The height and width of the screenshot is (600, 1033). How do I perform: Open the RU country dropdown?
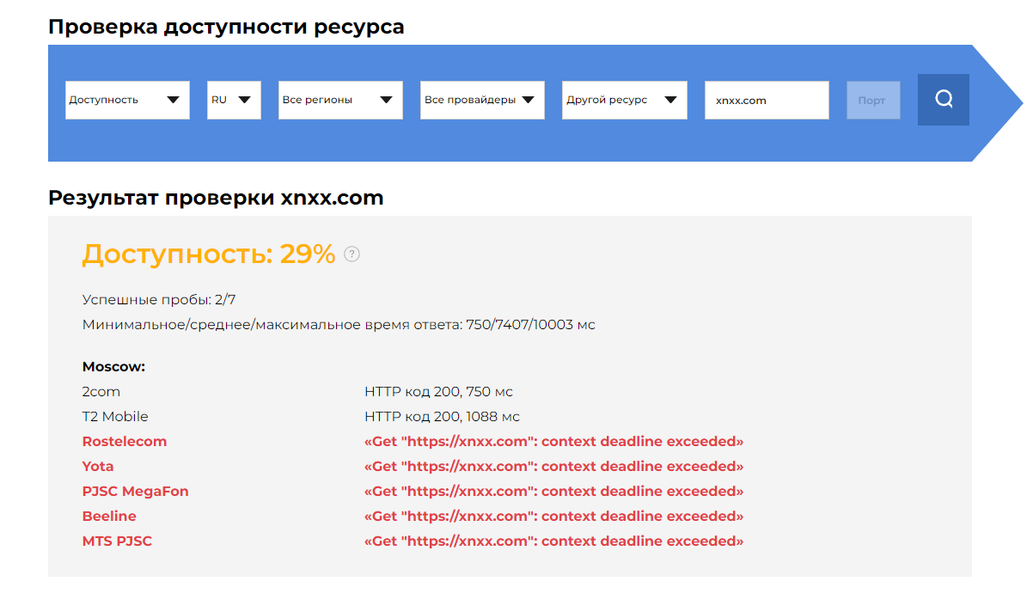234,100
